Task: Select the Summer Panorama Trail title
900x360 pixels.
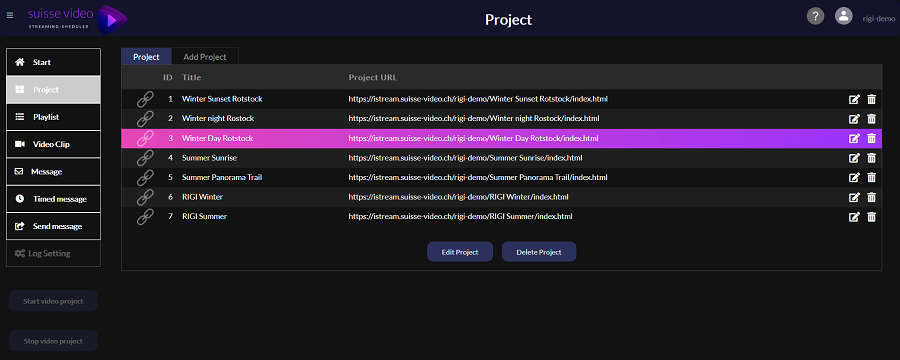Action: (222, 177)
